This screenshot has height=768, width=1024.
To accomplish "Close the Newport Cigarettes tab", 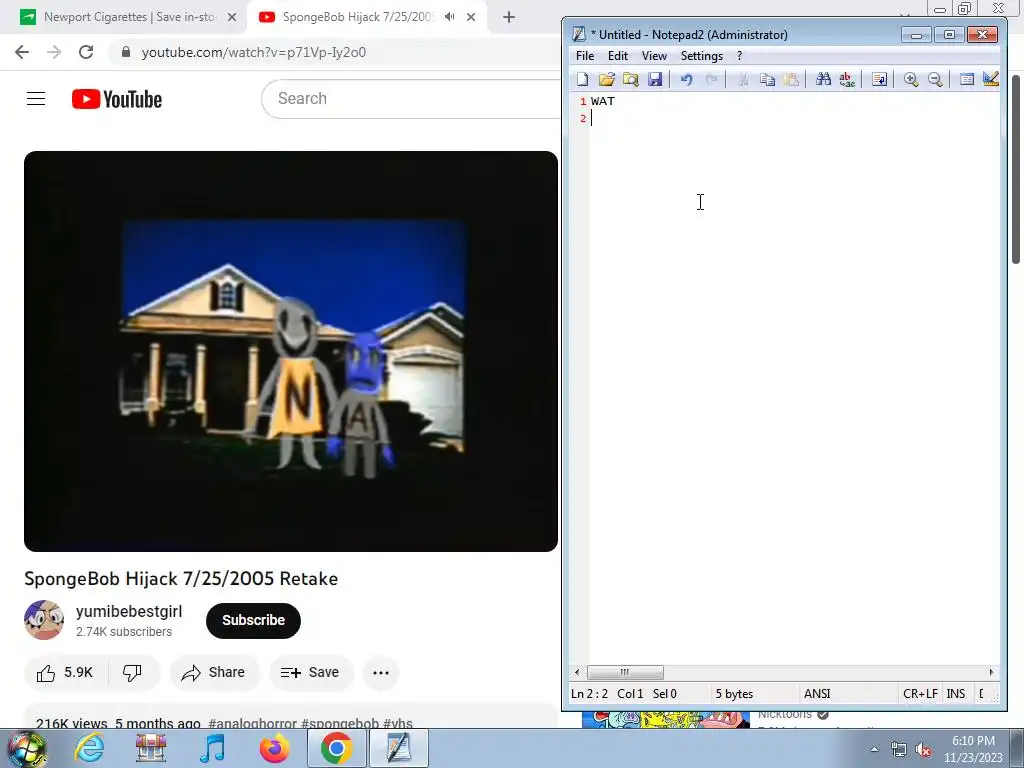I will [232, 18].
